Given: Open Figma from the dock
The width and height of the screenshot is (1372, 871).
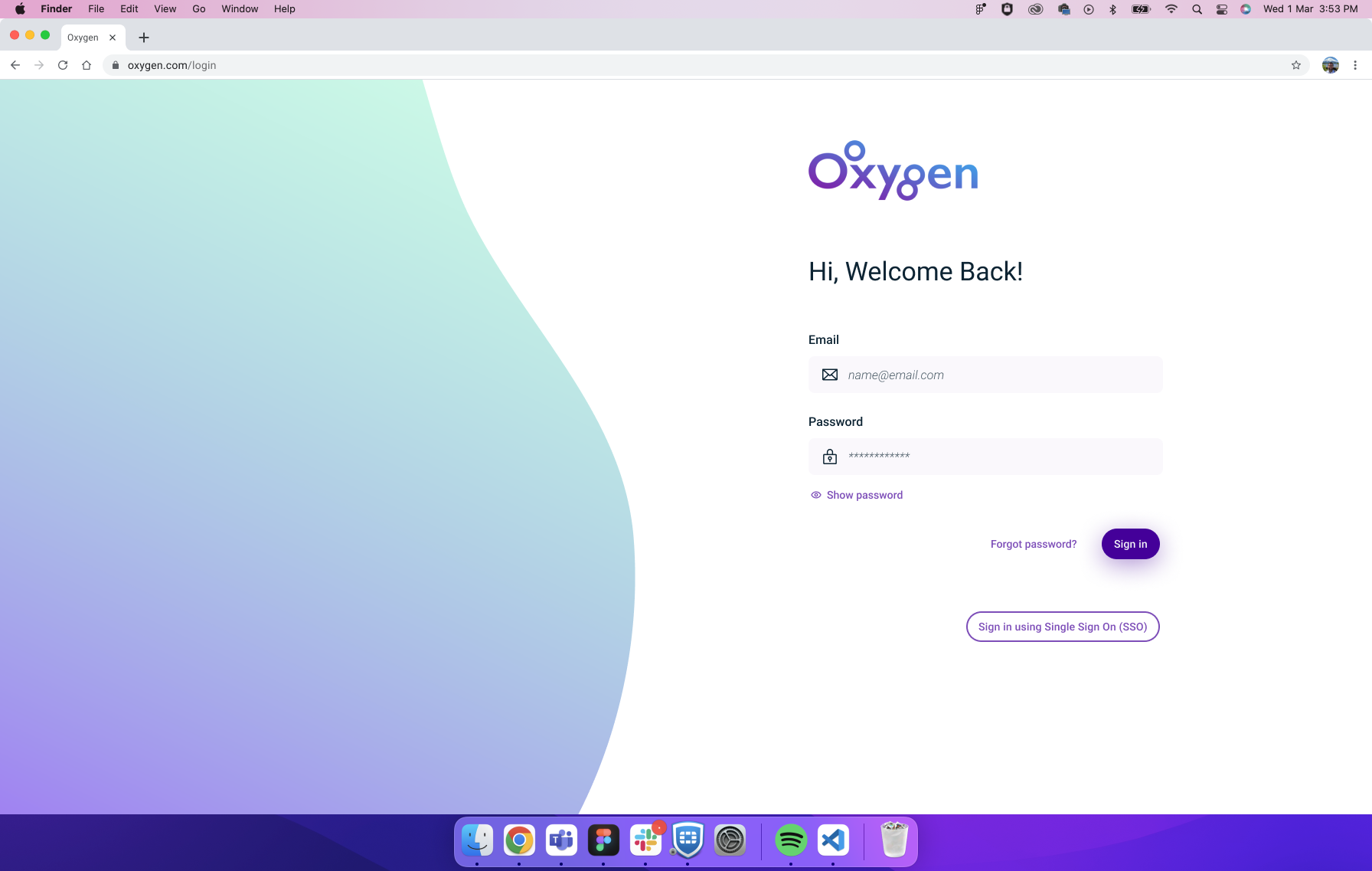Looking at the screenshot, I should pyautogui.click(x=603, y=840).
